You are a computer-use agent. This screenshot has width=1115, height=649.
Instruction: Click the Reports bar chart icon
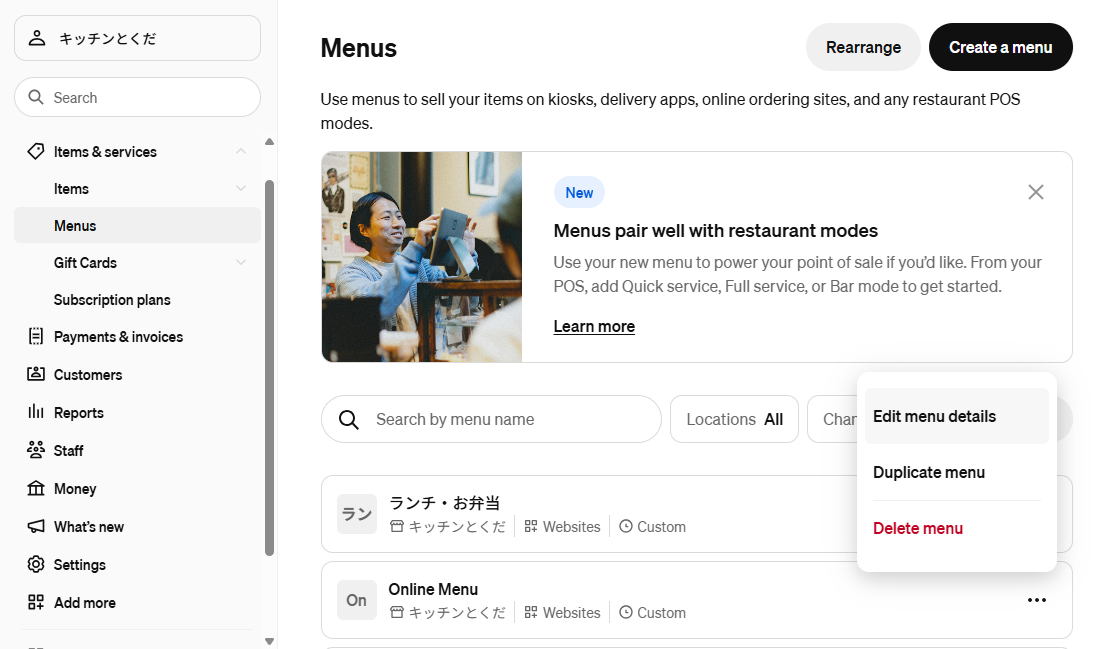coord(36,412)
